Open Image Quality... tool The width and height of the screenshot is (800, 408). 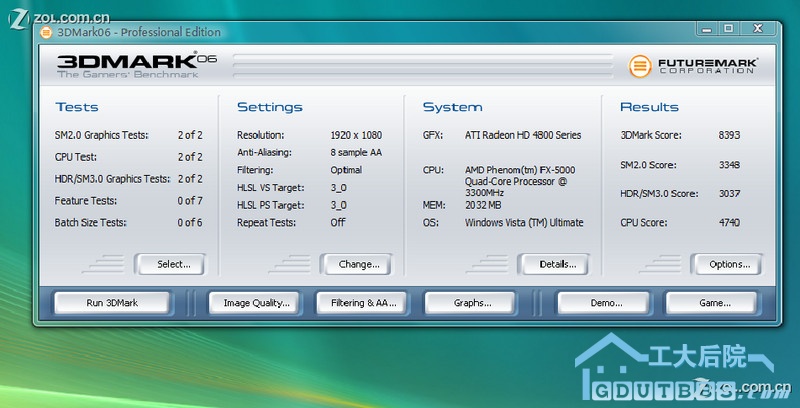pyautogui.click(x=253, y=303)
